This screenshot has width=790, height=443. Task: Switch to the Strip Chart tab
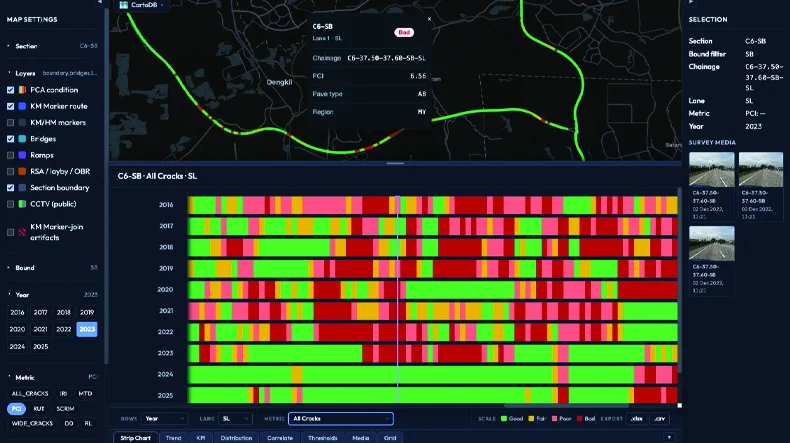click(x=136, y=438)
